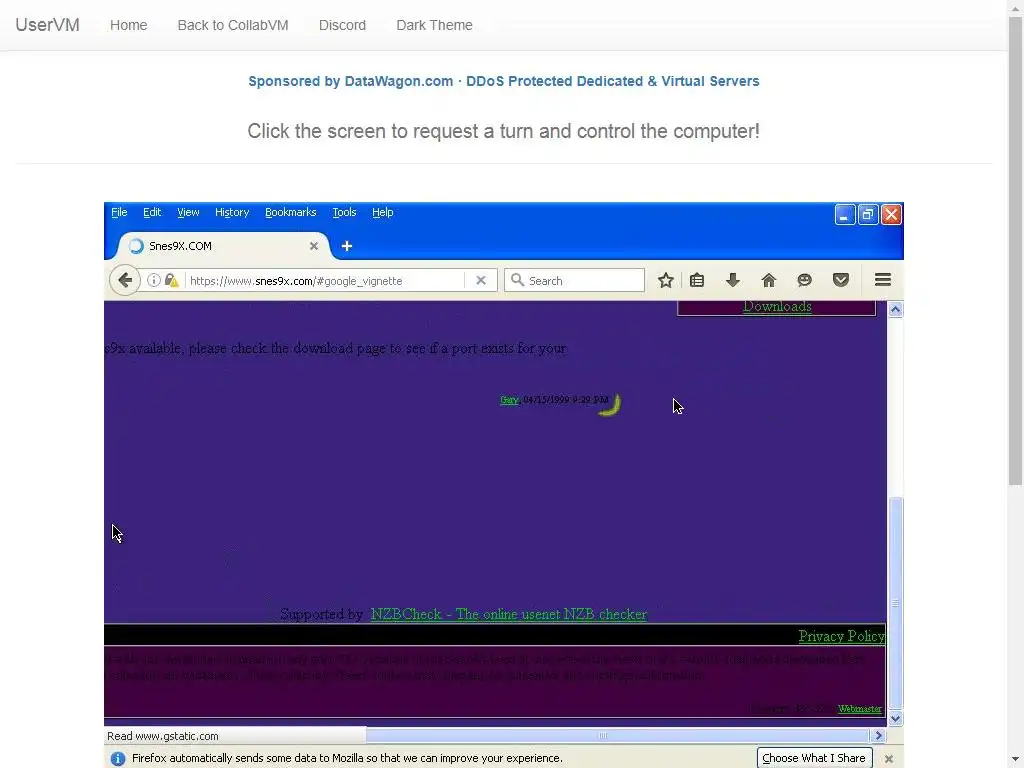Open the Downloads arrow icon
Screen dimensions: 1024x768
[733, 280]
